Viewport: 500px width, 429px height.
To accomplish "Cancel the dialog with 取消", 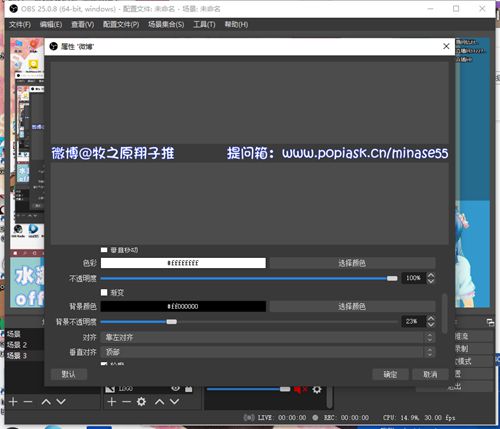I will [430, 374].
